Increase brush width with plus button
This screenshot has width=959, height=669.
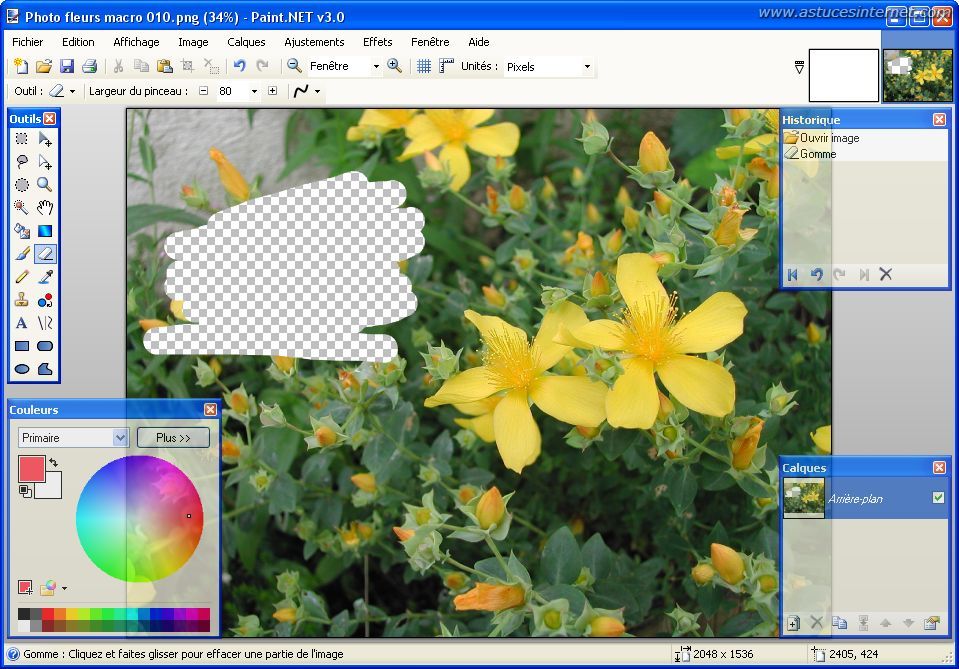[x=273, y=91]
